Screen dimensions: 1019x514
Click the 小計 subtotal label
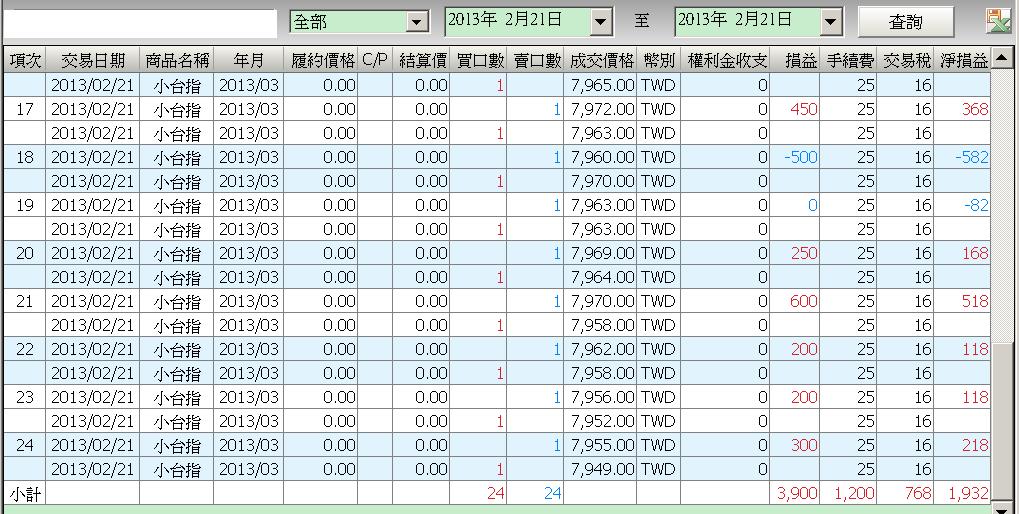pyautogui.click(x=25, y=494)
